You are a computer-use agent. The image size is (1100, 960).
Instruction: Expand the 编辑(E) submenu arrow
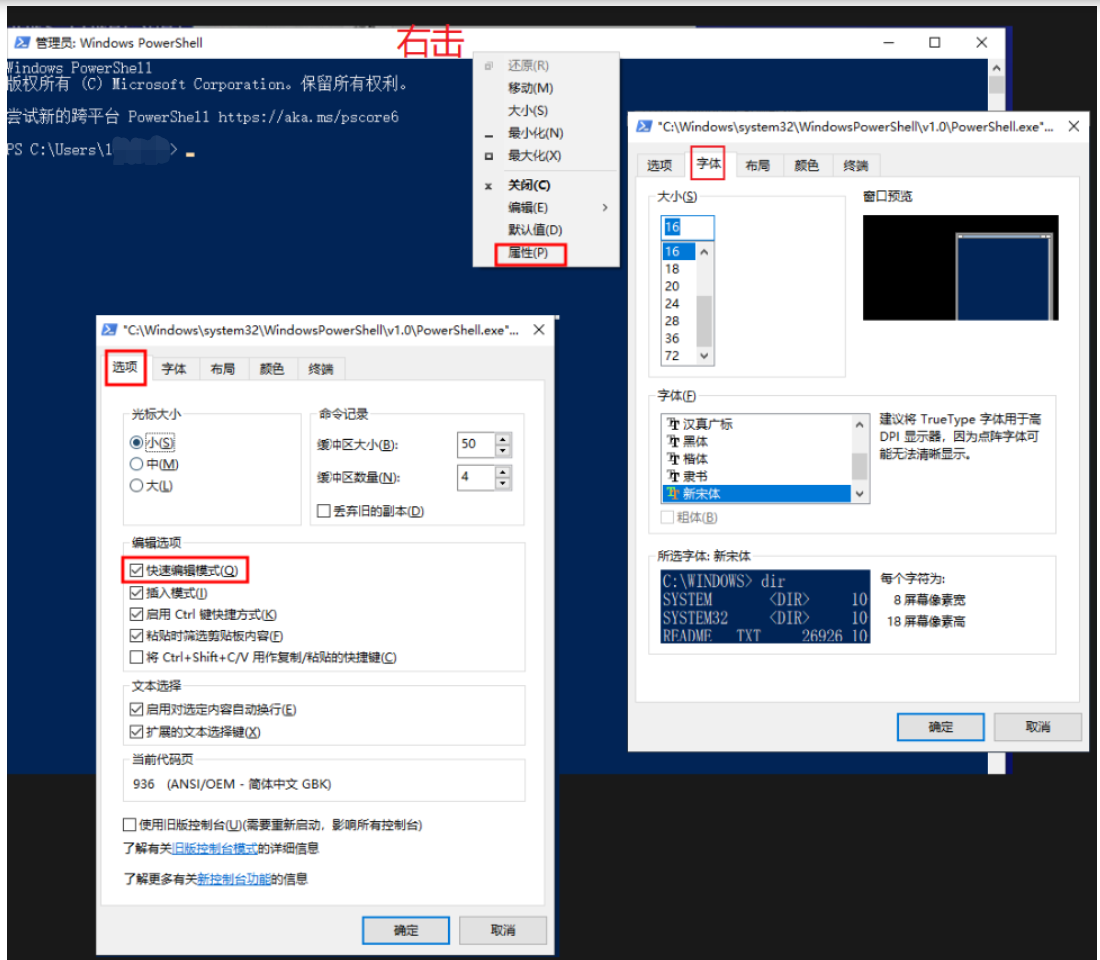(x=605, y=208)
